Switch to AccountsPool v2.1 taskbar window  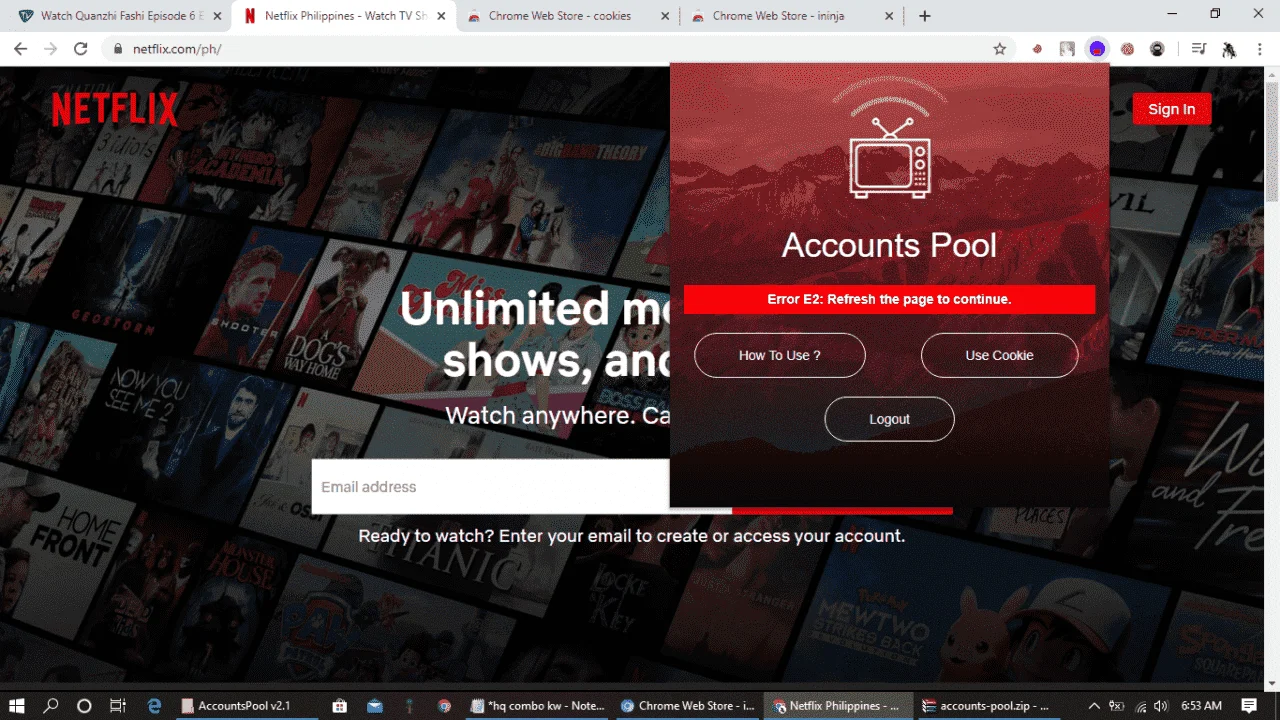tap(248, 706)
